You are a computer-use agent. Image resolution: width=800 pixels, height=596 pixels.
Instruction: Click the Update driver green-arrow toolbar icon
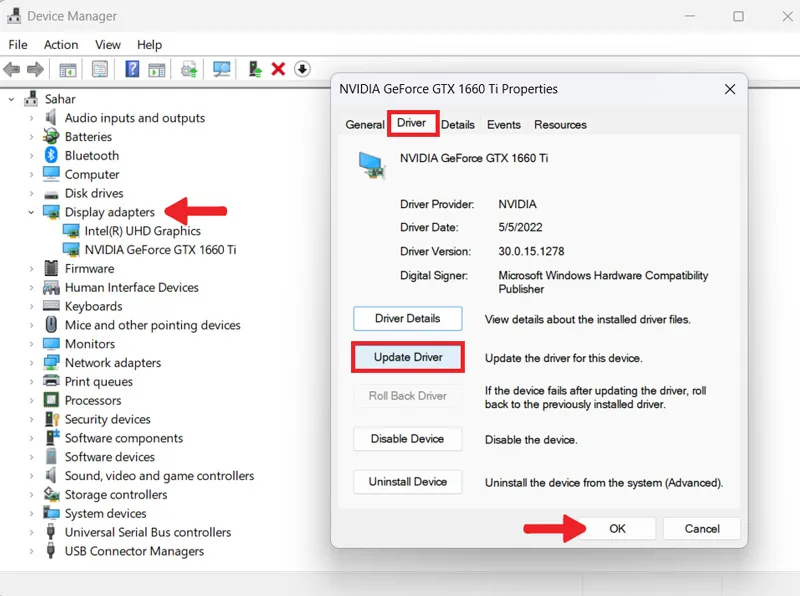255,69
